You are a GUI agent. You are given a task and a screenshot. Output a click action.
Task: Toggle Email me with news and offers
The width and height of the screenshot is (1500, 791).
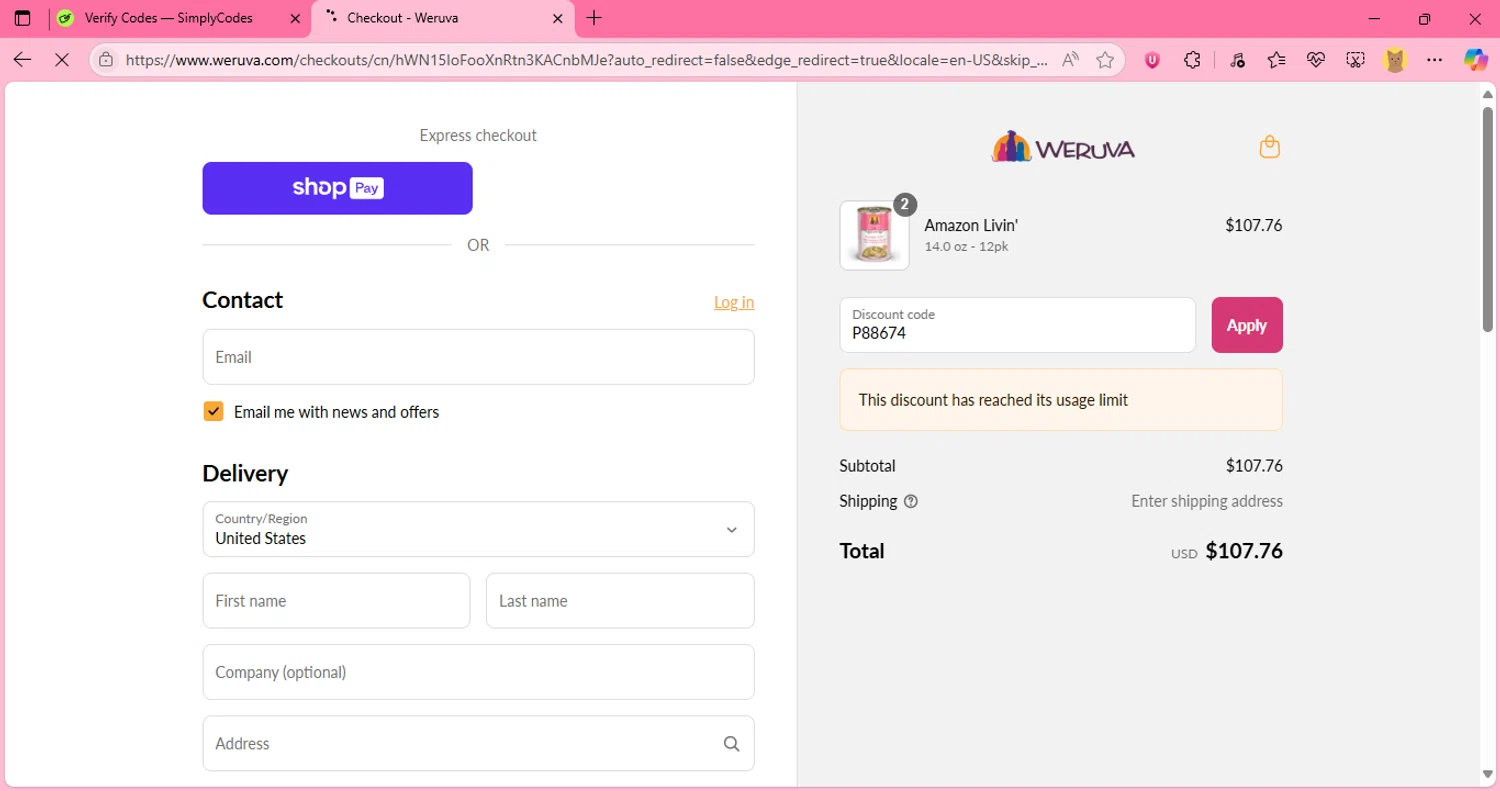pos(213,411)
